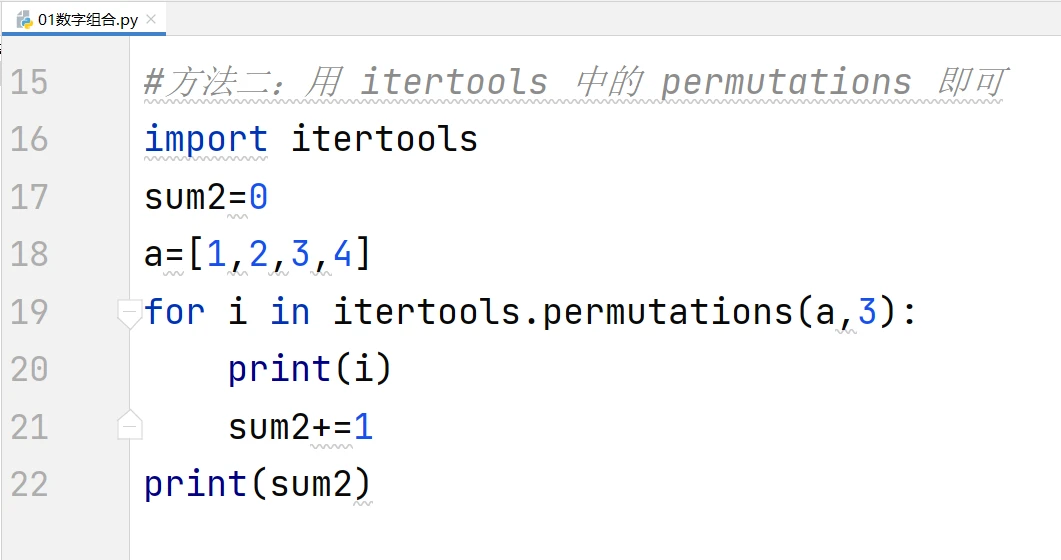Place cursor in the comment on line 15

574,82
